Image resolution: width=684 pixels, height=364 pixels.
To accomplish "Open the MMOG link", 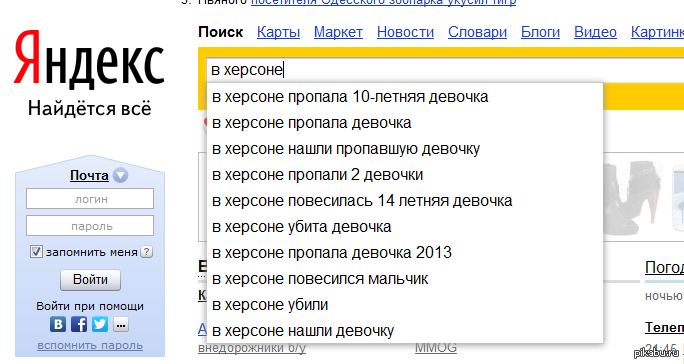I will (435, 348).
